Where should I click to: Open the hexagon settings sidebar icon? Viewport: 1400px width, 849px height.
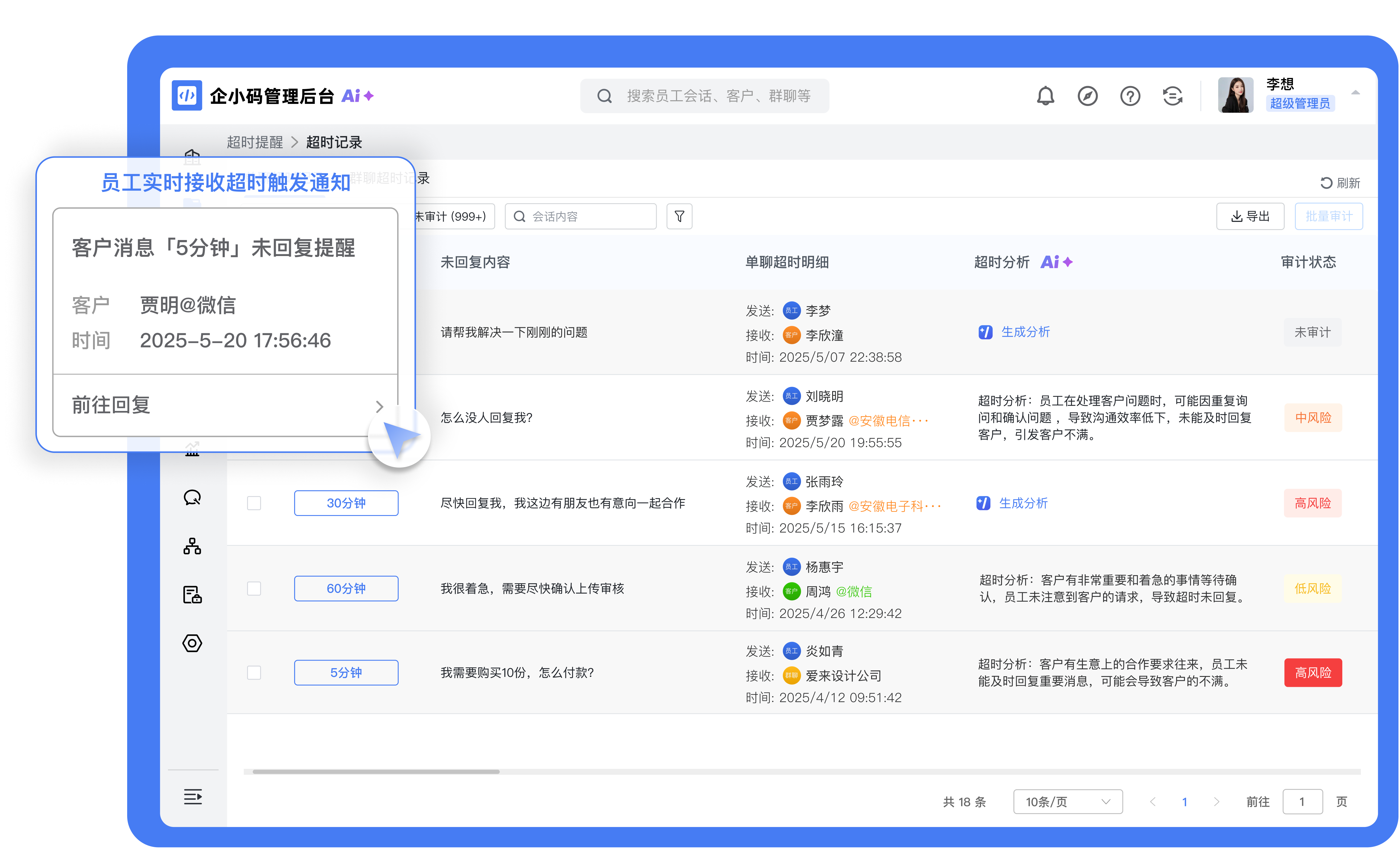(x=192, y=643)
